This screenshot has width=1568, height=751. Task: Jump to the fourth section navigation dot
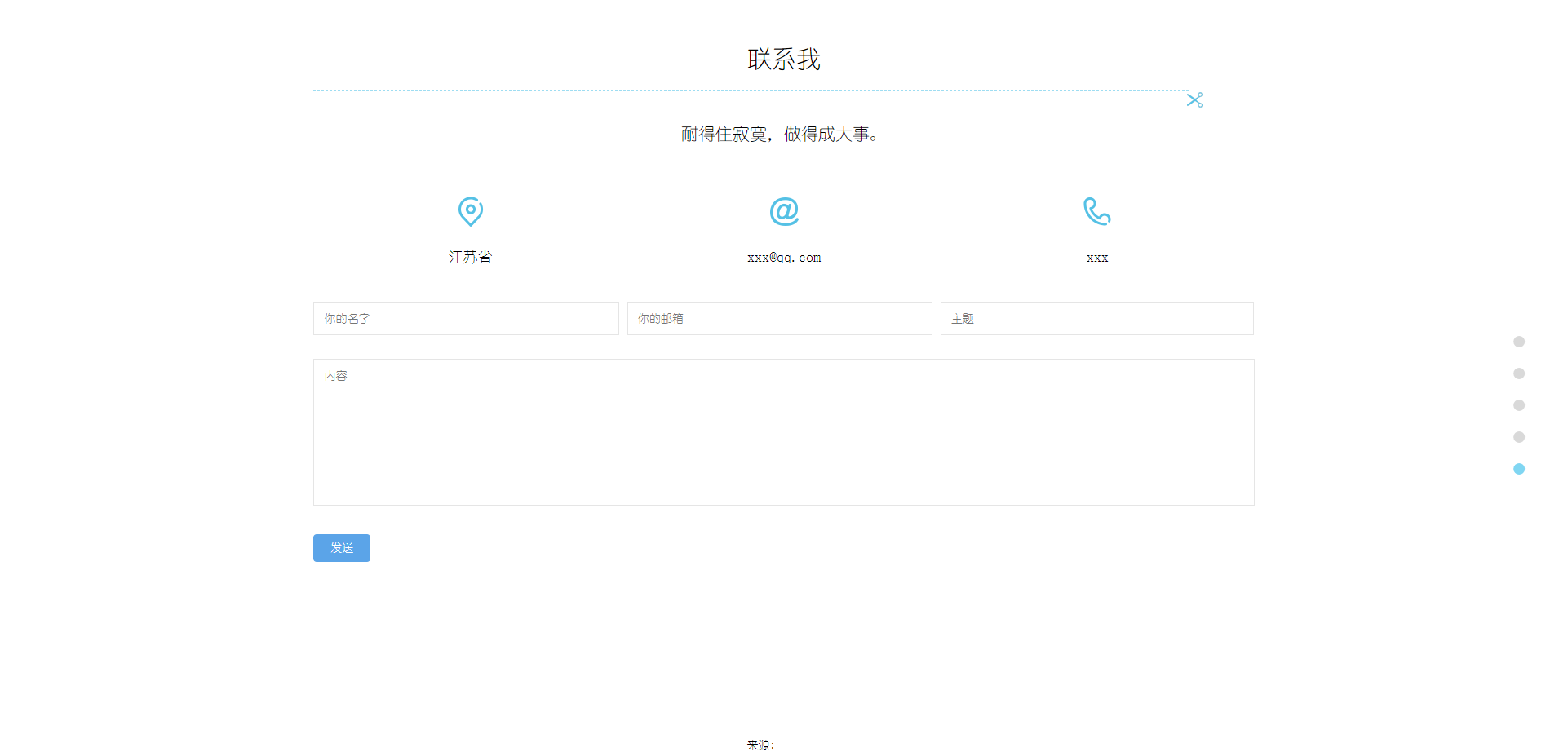click(x=1519, y=437)
